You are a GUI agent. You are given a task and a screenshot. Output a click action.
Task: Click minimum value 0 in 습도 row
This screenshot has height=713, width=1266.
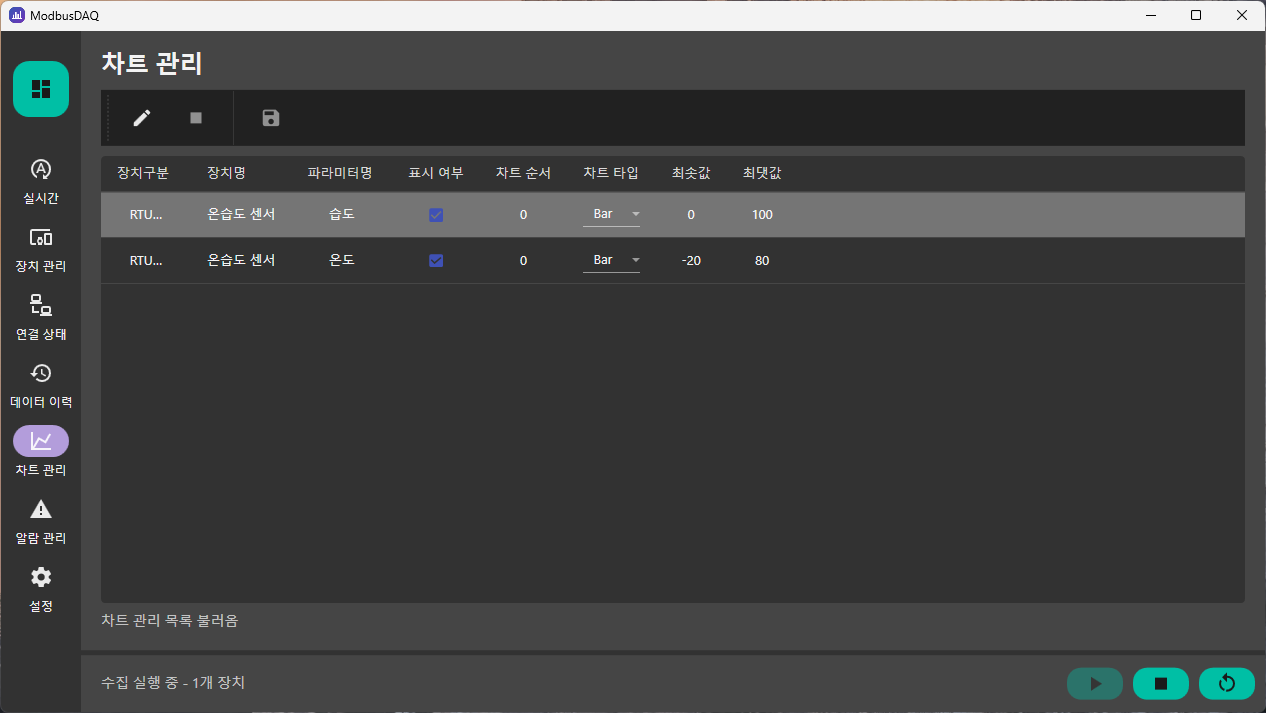click(x=691, y=215)
